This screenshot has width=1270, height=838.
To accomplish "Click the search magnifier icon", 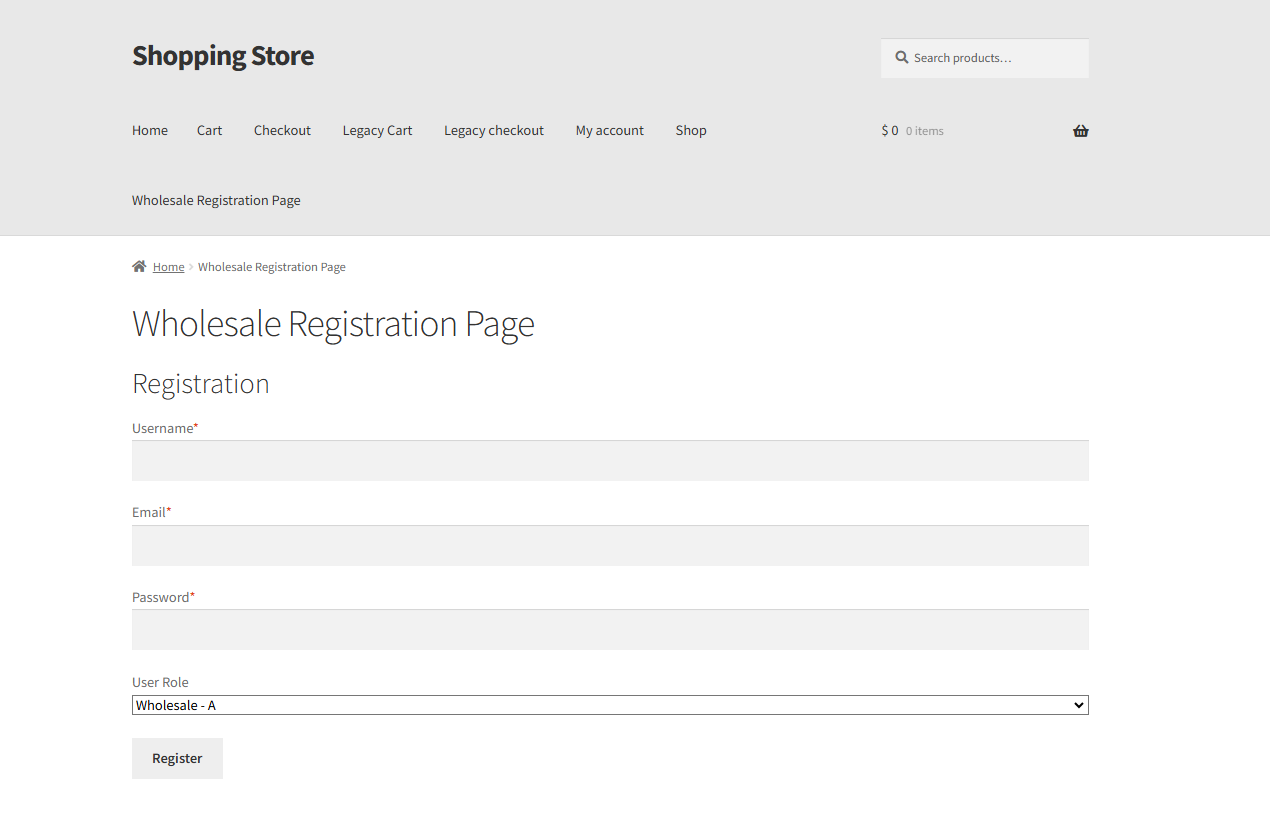I will (901, 58).
